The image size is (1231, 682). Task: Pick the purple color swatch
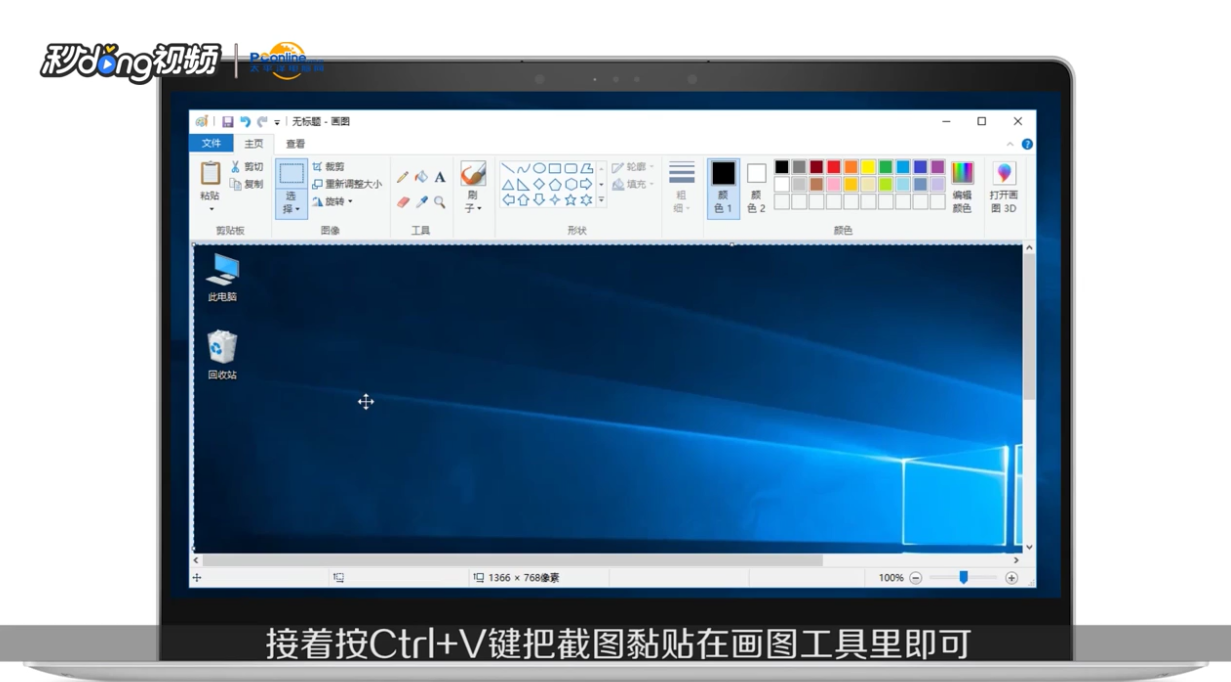coord(937,167)
